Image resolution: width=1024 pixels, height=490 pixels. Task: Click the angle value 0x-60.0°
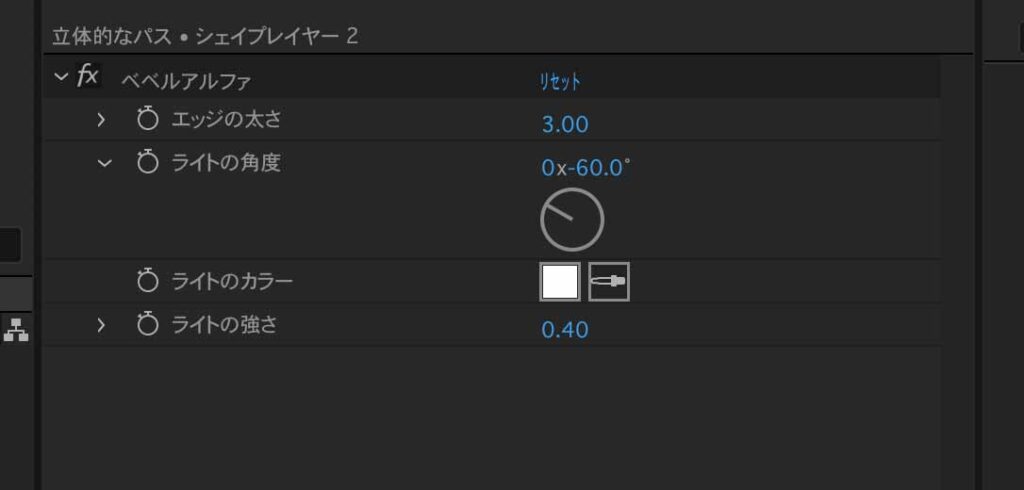pyautogui.click(x=586, y=168)
